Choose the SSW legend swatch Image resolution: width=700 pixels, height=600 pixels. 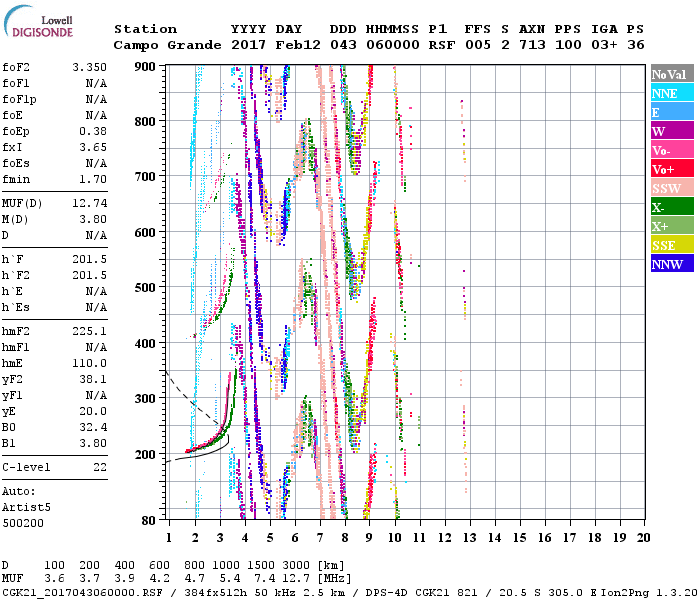tap(670, 188)
